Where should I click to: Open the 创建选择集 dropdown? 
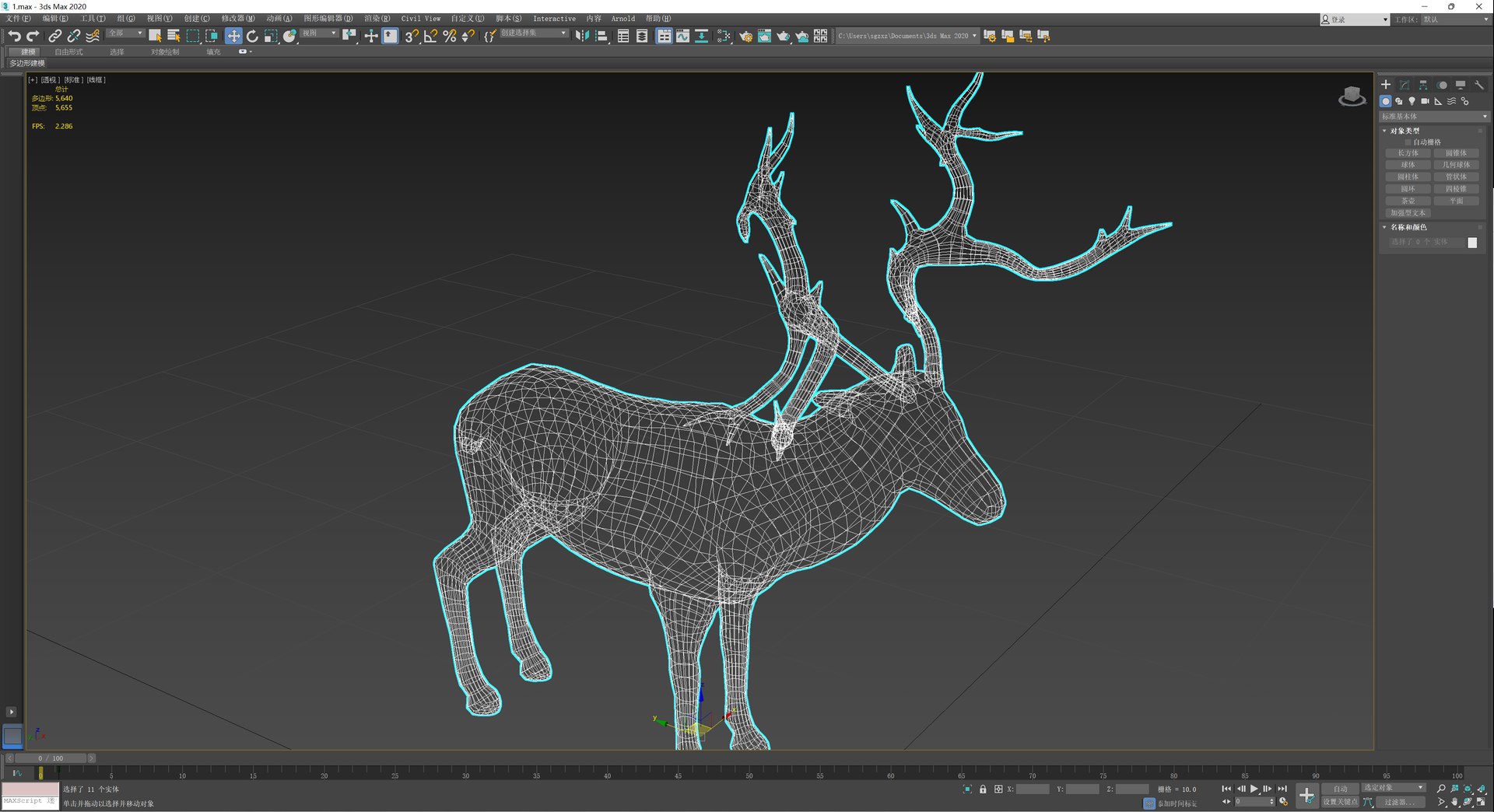point(534,33)
